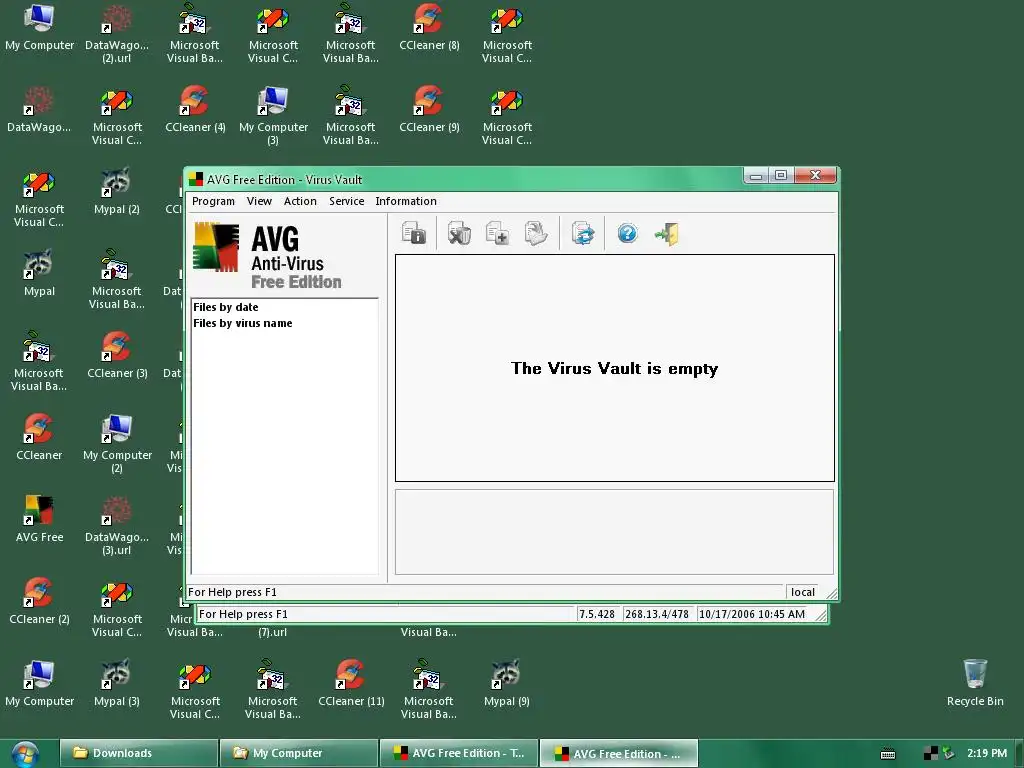The image size is (1024, 768).
Task: Open the View menu
Action: [259, 201]
